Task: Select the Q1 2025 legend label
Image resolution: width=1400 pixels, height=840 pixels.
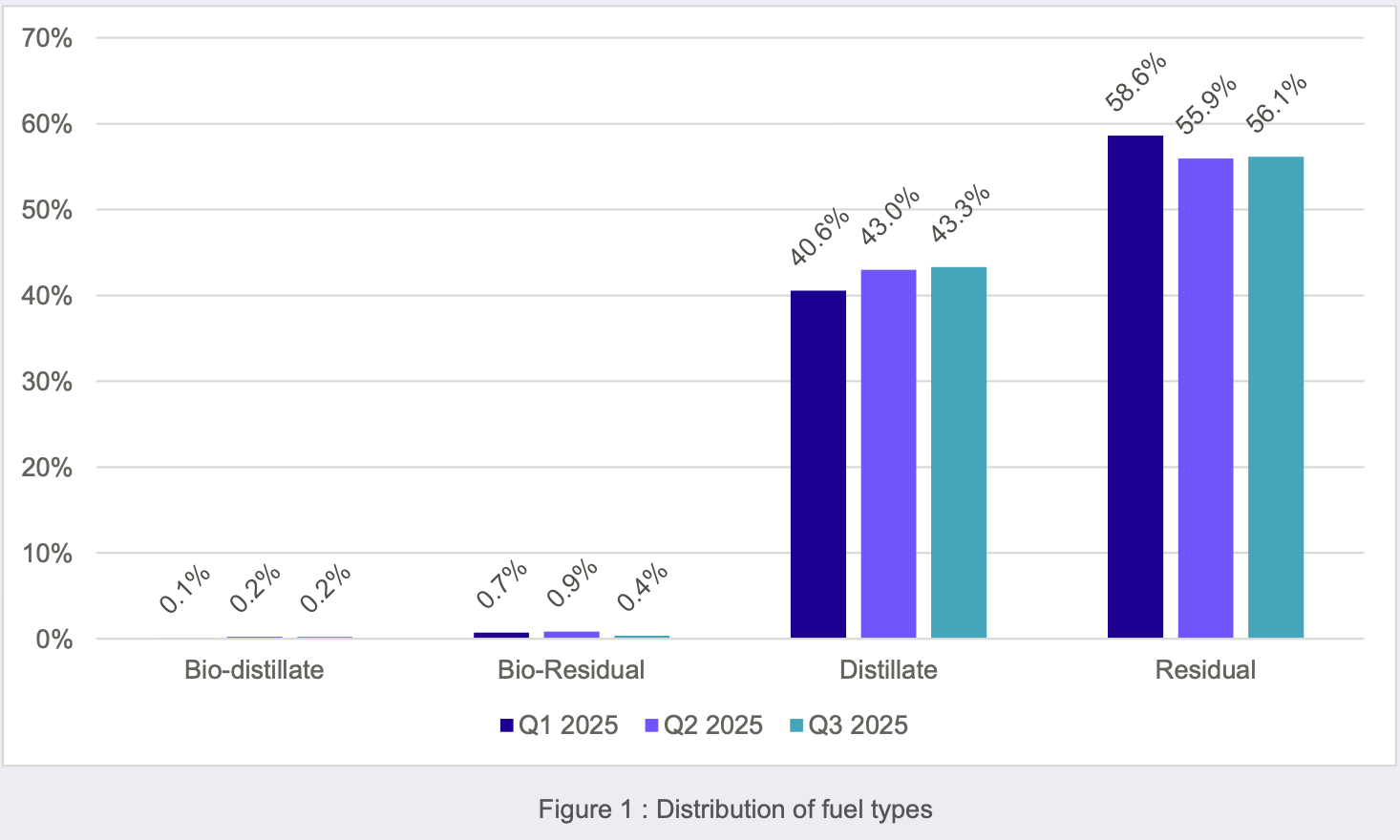Action: click(568, 725)
